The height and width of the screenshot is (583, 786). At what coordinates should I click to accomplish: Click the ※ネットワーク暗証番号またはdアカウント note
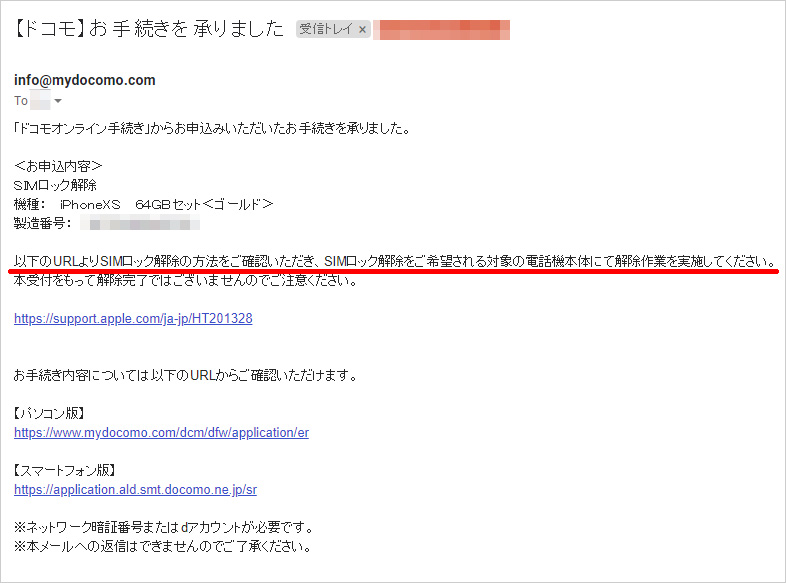point(164,527)
